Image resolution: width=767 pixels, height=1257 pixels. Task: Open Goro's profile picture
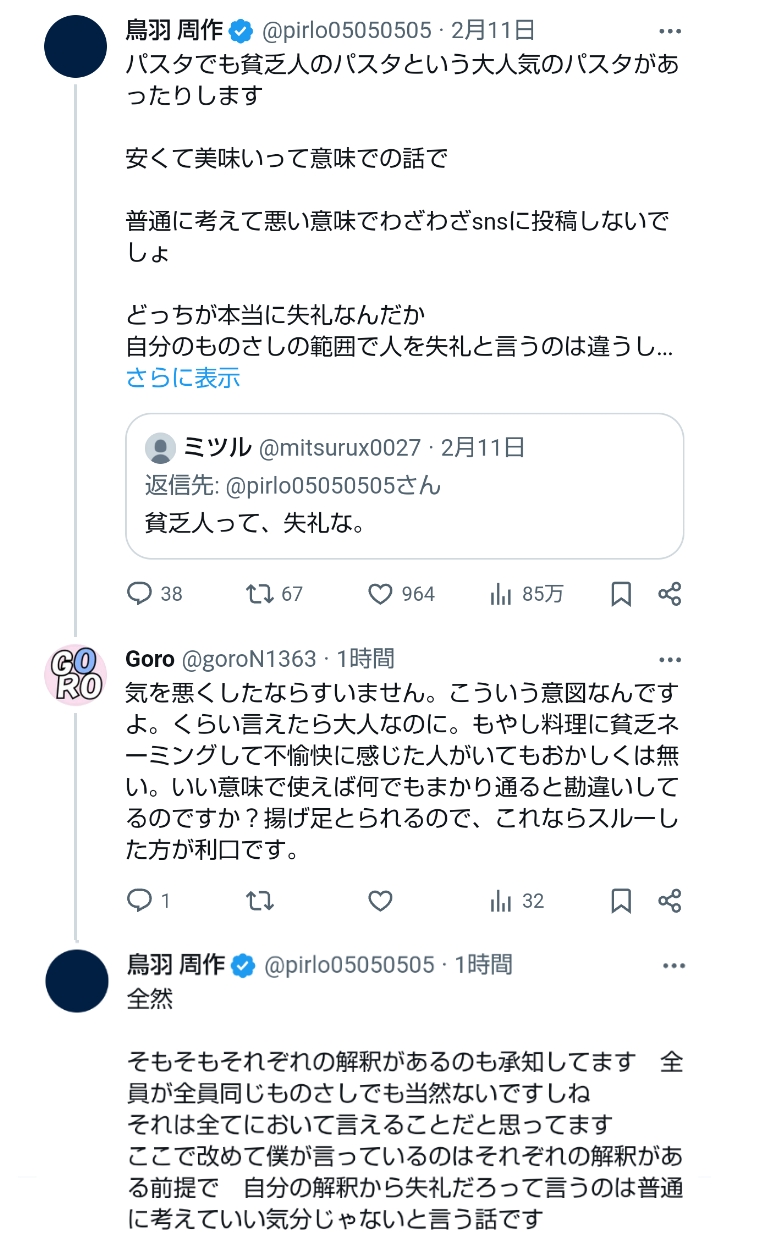(x=76, y=675)
